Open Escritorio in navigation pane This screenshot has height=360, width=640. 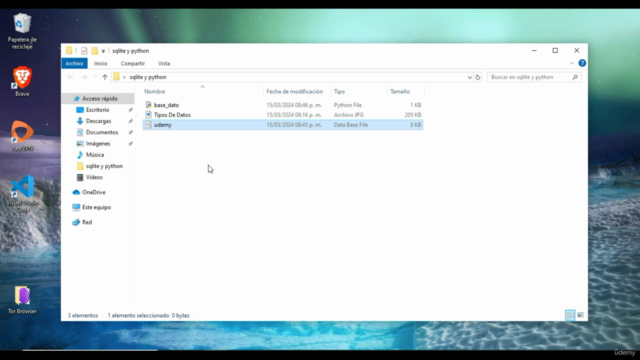coord(97,110)
